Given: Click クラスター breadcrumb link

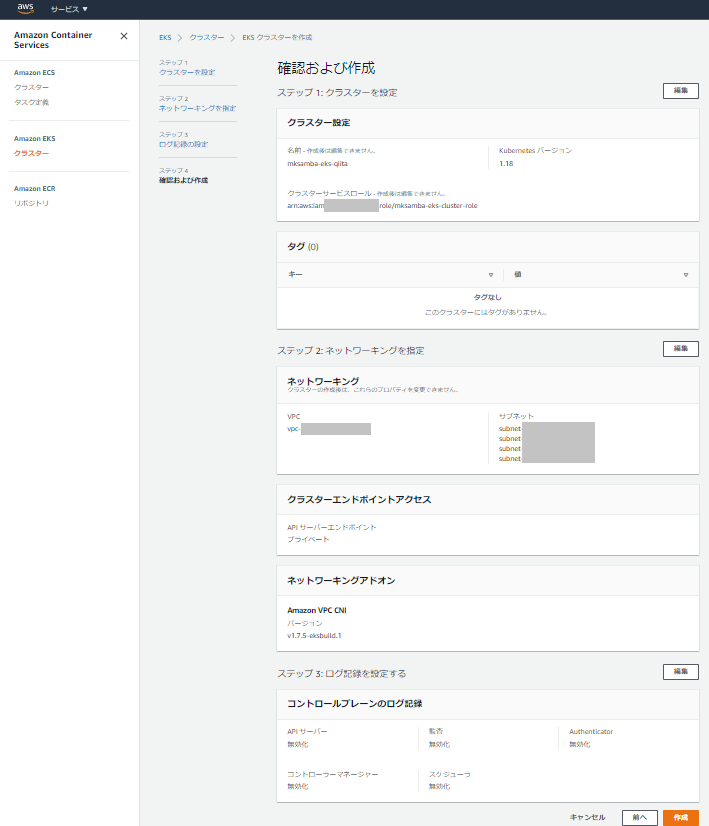Looking at the screenshot, I should pyautogui.click(x=206, y=37).
